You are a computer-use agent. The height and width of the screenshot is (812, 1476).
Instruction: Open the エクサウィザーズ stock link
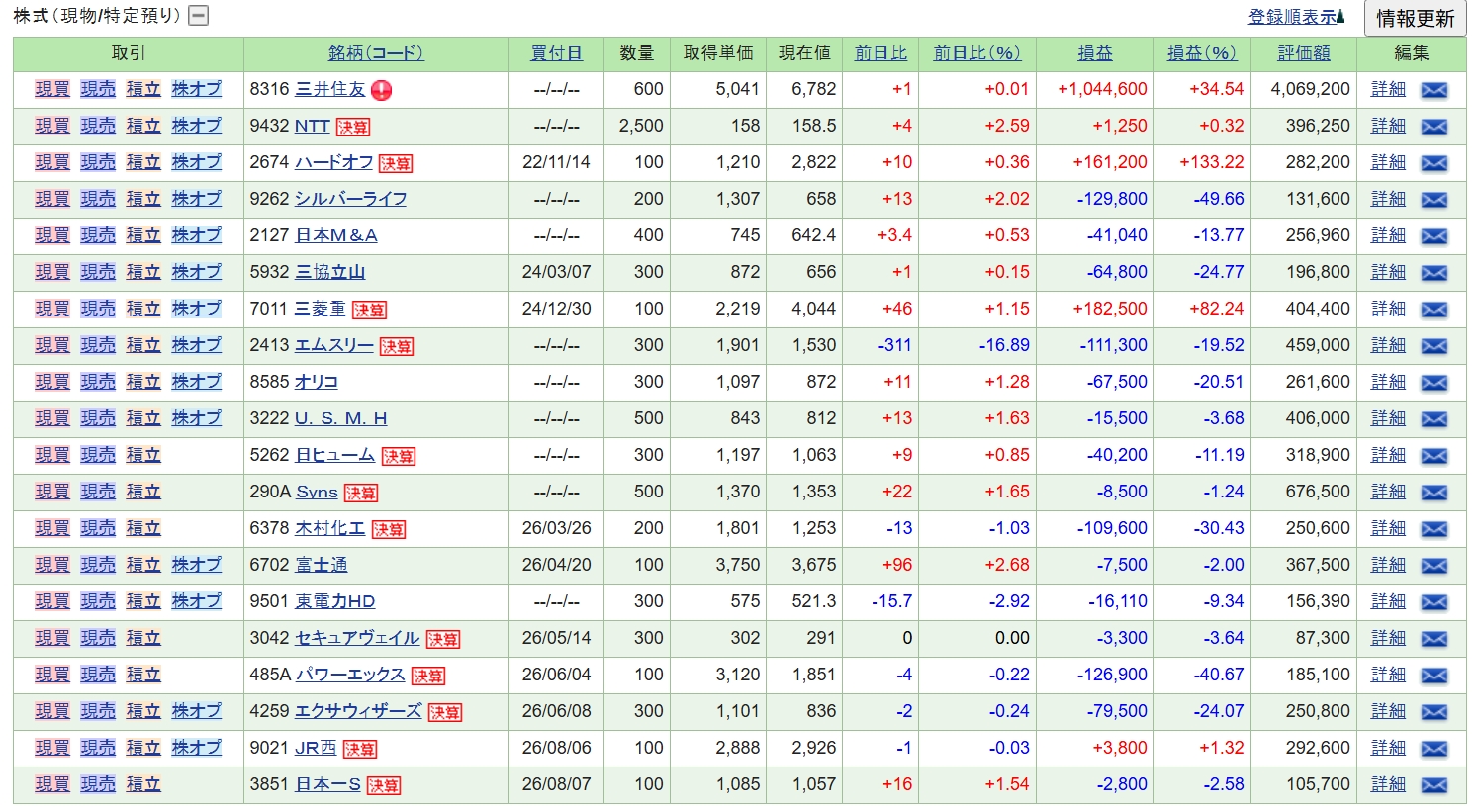(358, 711)
